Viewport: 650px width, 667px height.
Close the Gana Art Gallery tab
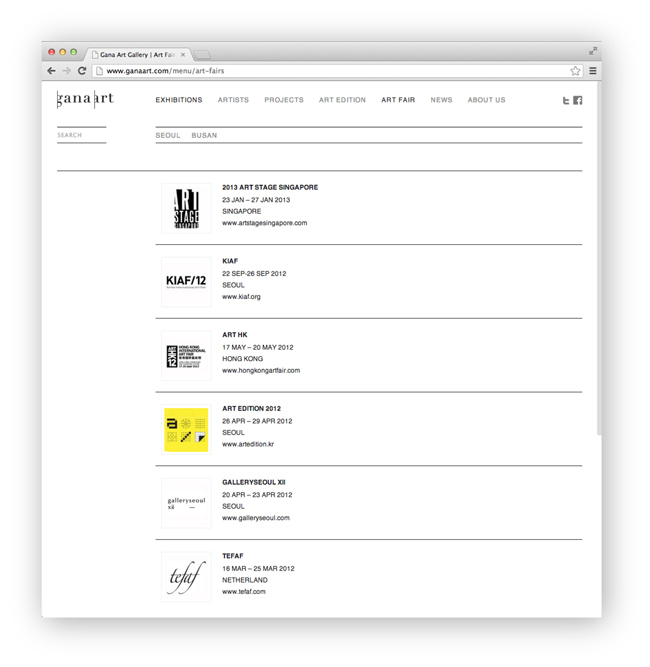(x=183, y=54)
